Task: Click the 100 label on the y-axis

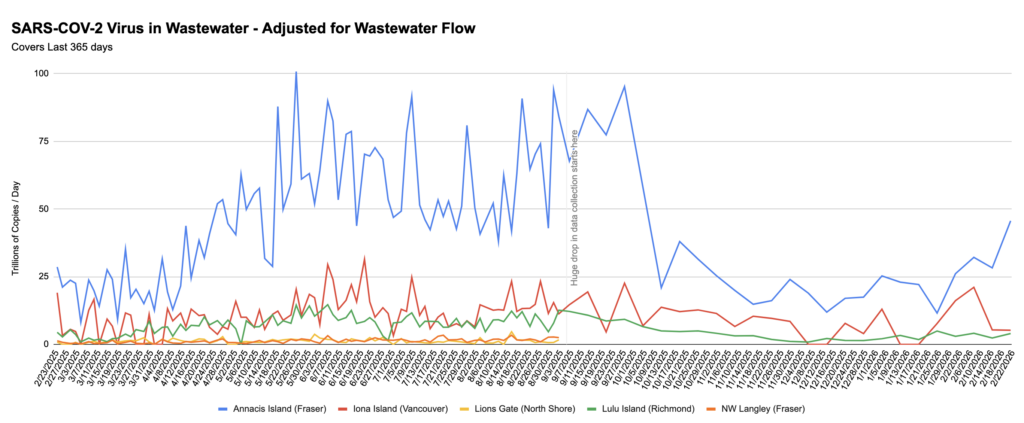Action: [42, 73]
